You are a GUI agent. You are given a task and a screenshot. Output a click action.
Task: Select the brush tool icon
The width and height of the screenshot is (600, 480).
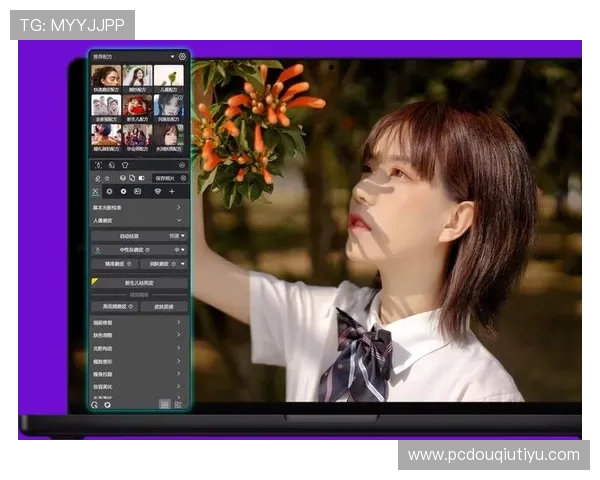click(x=96, y=178)
